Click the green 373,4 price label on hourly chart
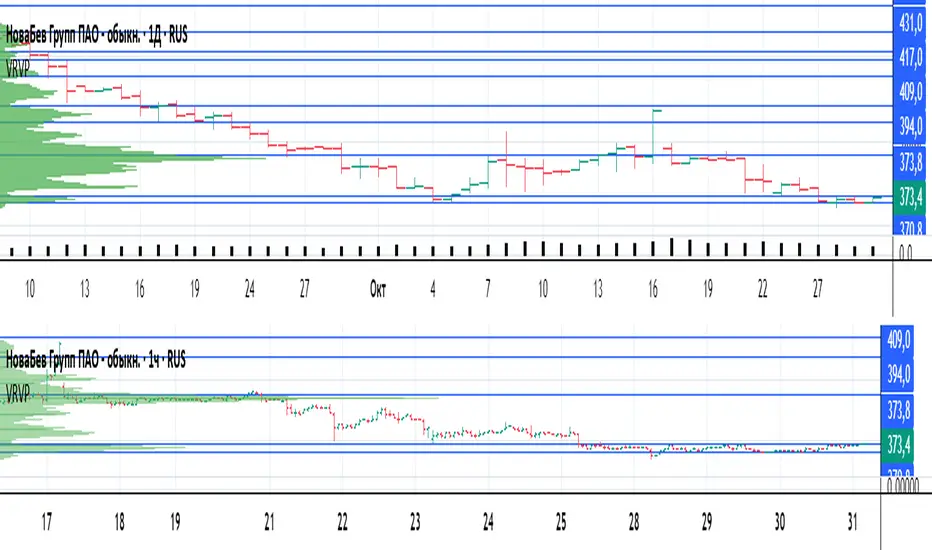 click(x=898, y=445)
